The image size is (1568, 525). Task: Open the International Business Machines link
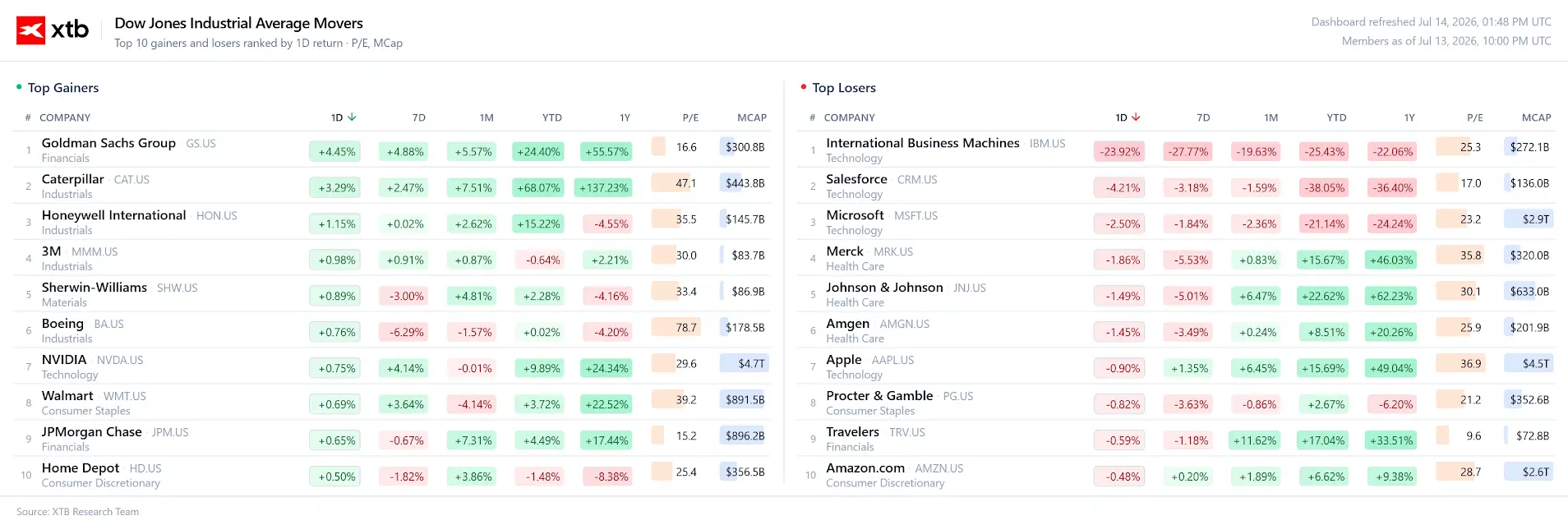[923, 143]
